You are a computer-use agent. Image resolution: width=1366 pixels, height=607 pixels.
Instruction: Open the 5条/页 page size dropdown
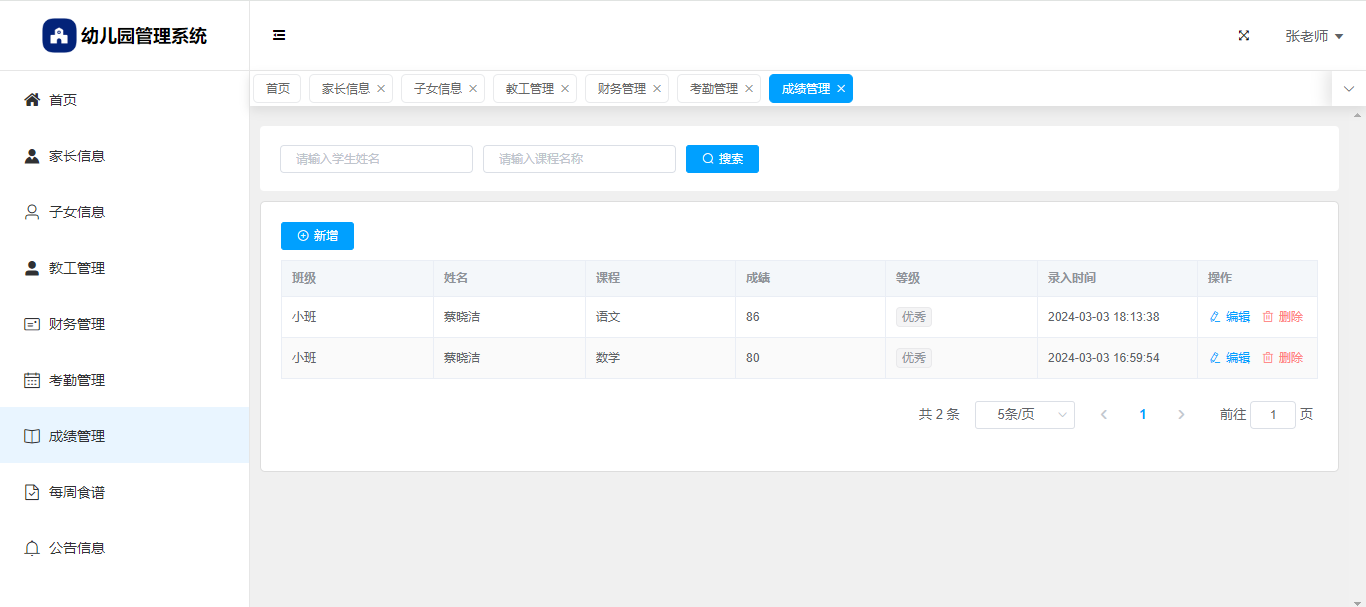pyautogui.click(x=1024, y=415)
